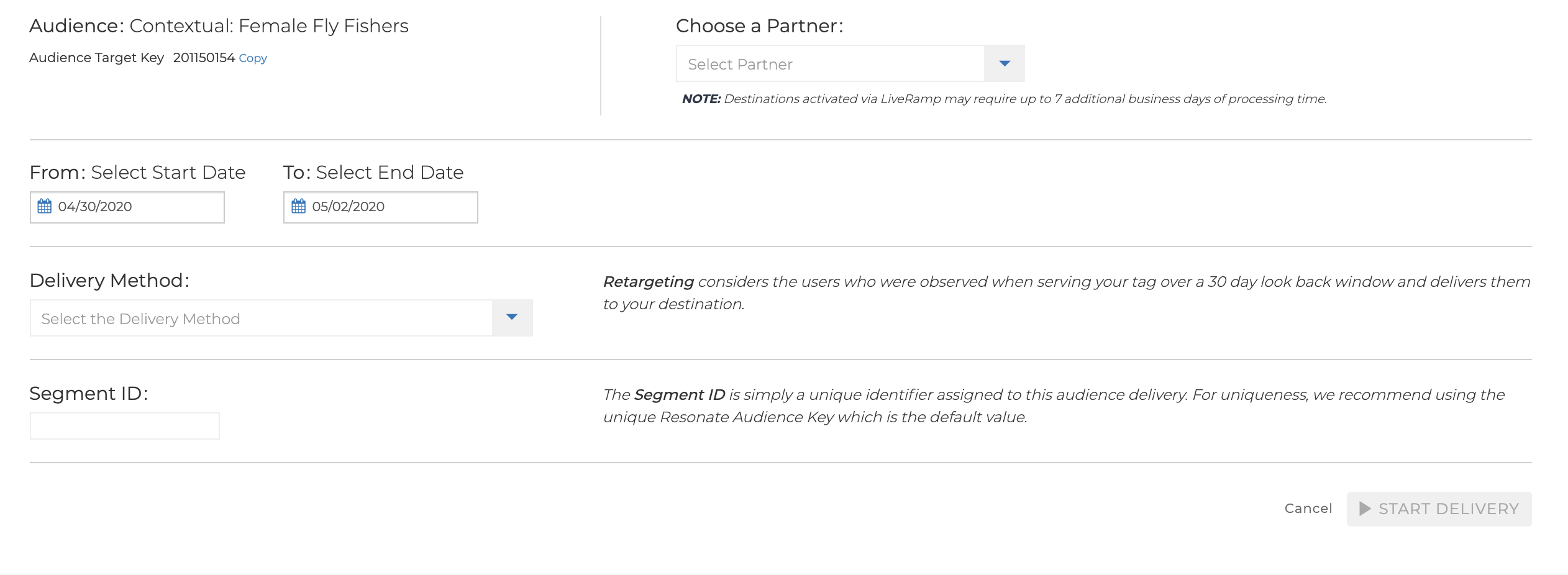Click the From start date field
Screen dimensions: 1568x575
tap(127, 207)
